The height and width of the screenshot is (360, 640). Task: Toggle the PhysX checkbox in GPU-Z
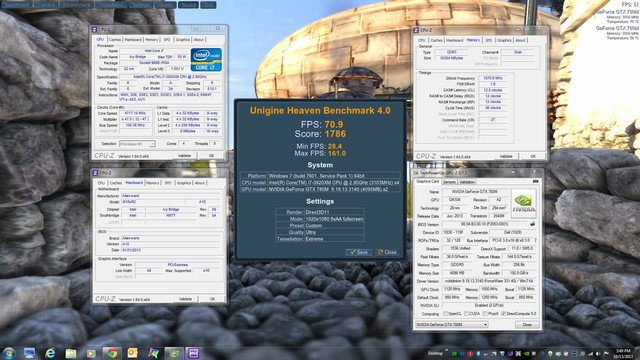pos(485,313)
